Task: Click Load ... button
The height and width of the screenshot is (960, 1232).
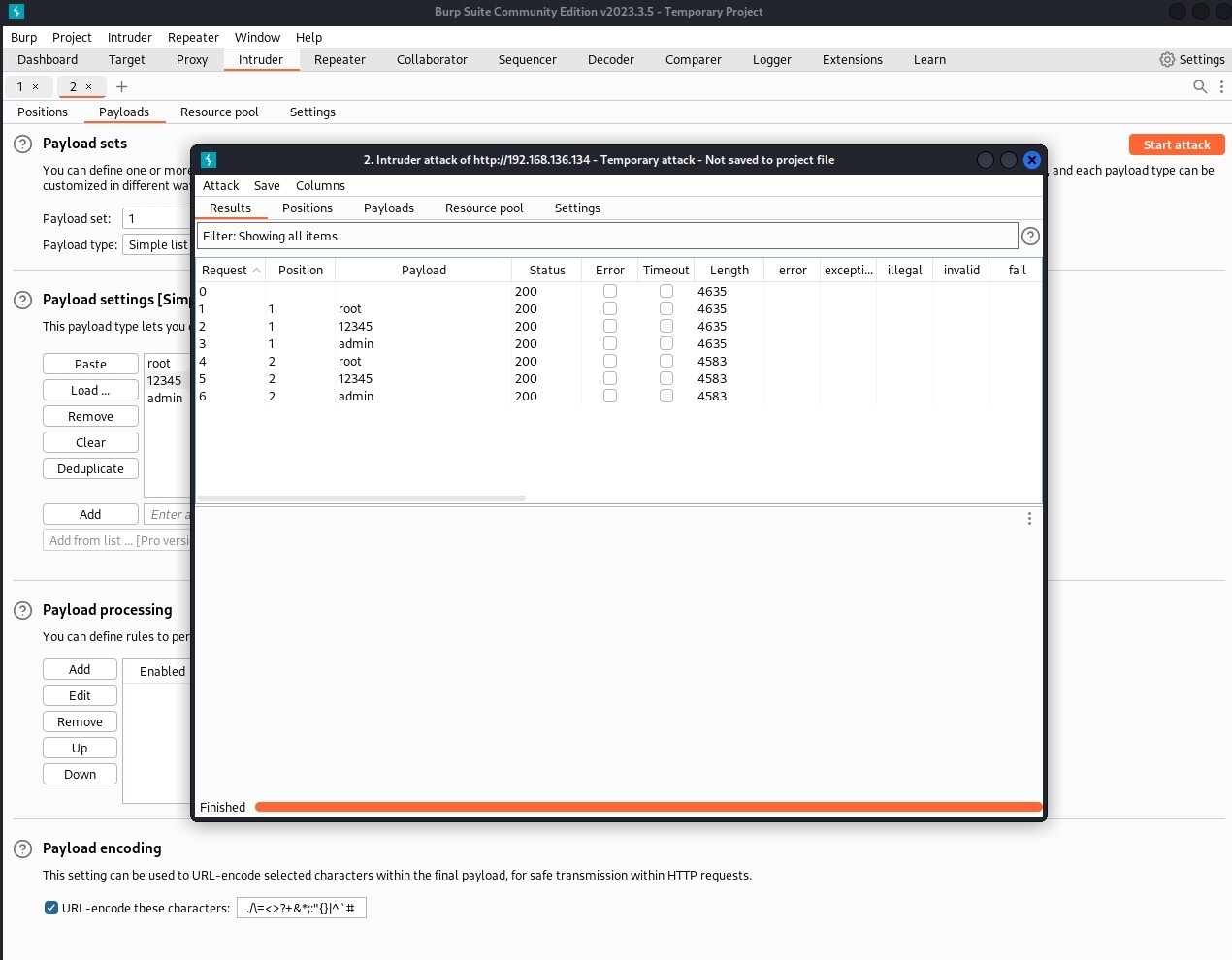Action: [x=90, y=391]
